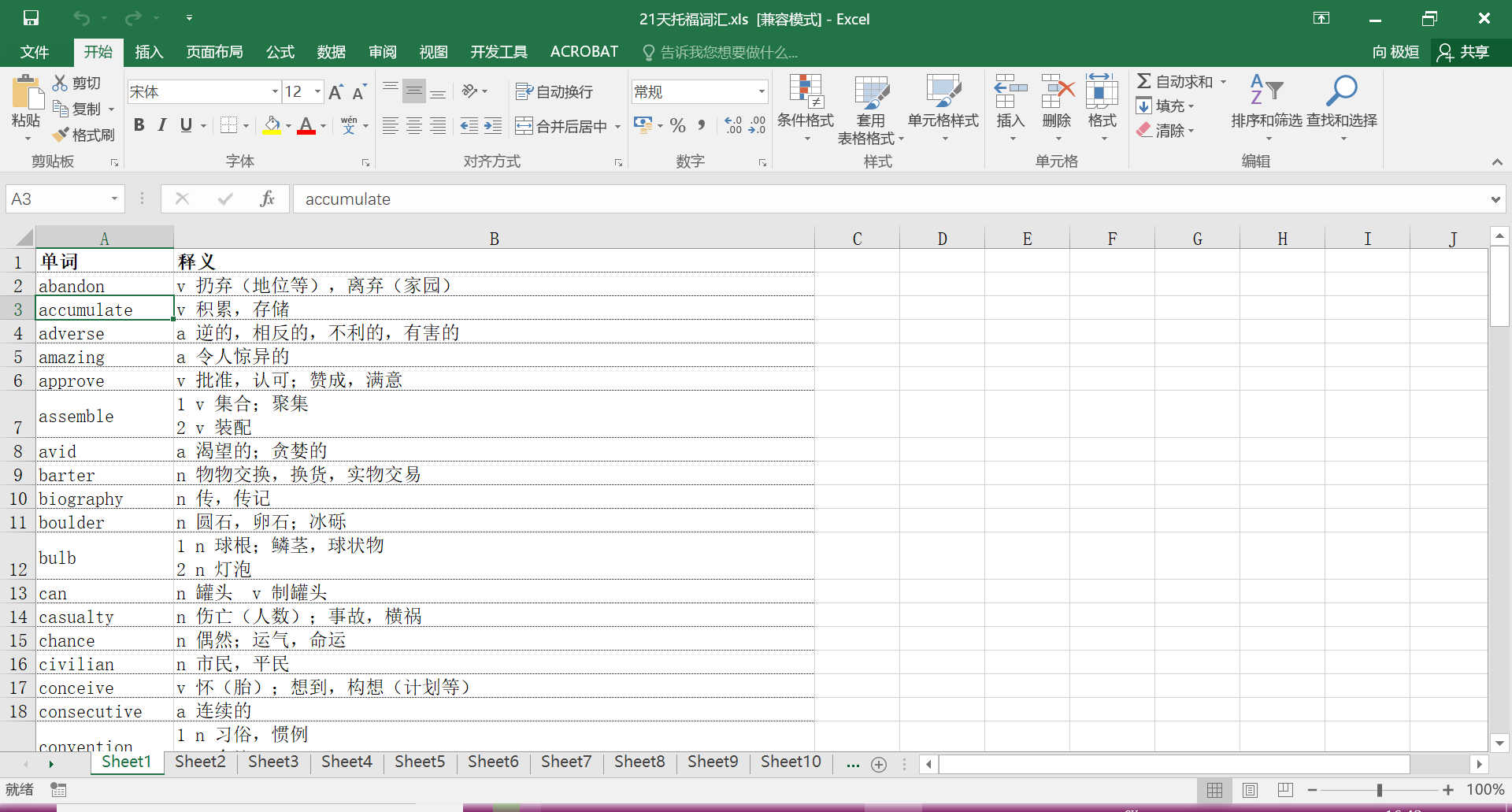Toggle center text alignment
1512x812 pixels.
[x=414, y=126]
